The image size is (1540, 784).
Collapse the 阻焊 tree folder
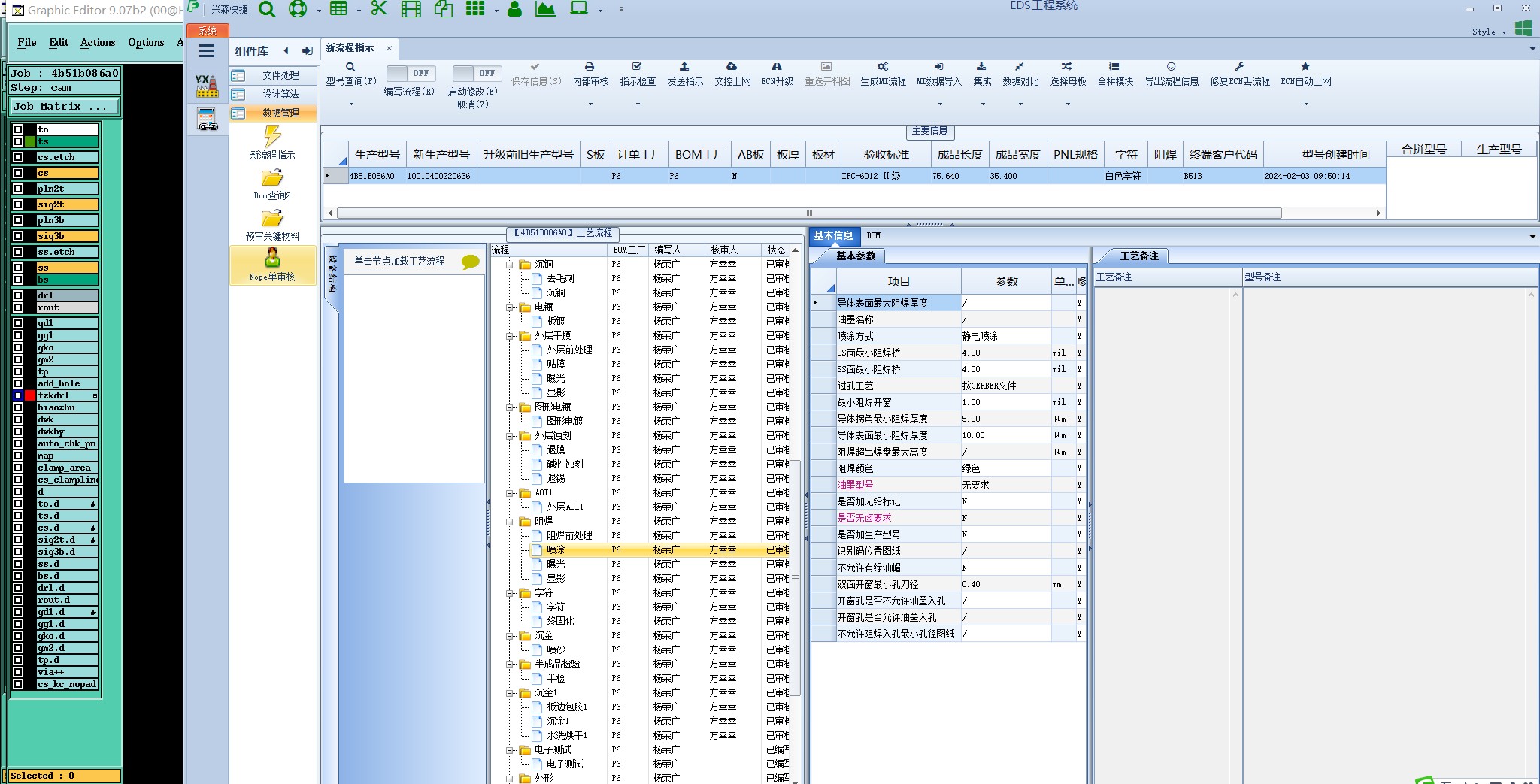click(x=510, y=522)
